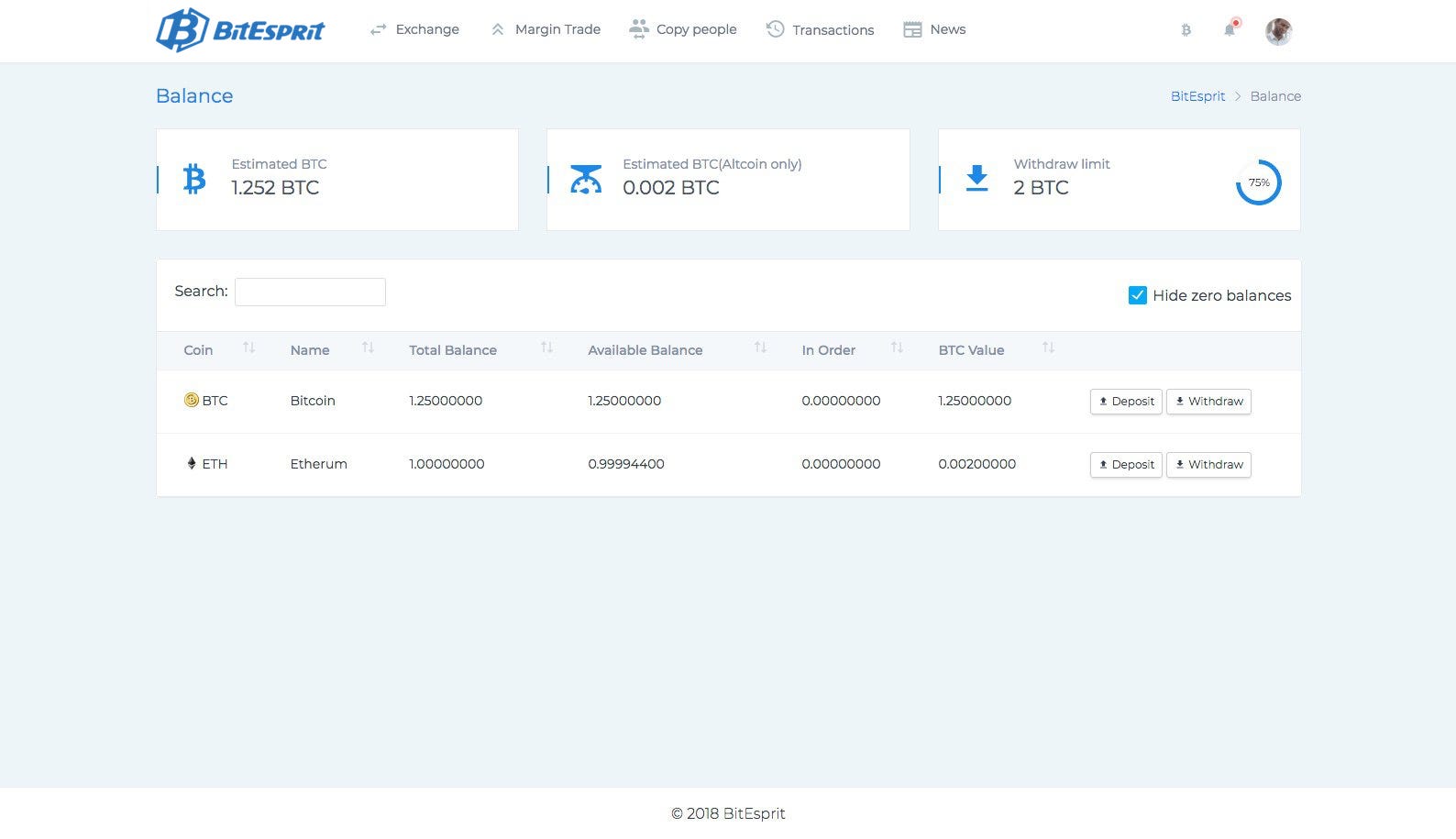1456x839 pixels.
Task: Click the 1.00000000 ETH total balance
Action: tap(447, 464)
